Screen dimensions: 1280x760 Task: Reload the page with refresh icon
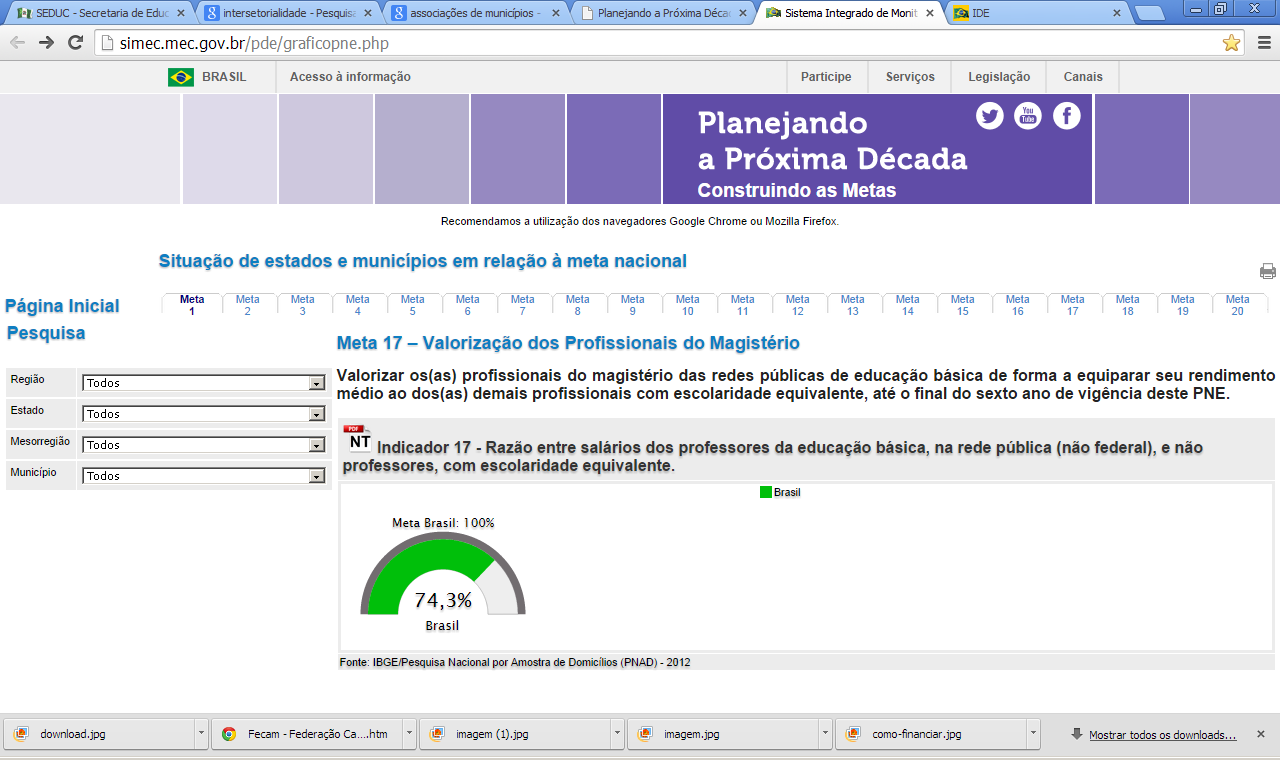tap(75, 43)
